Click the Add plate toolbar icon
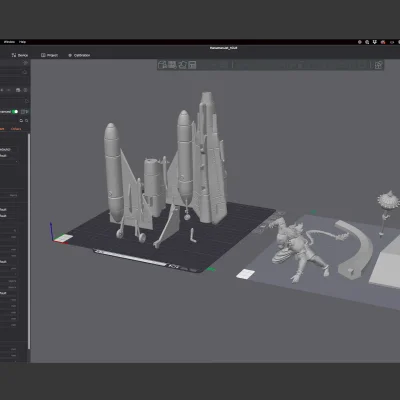This screenshot has width=400, height=400. click(172, 65)
